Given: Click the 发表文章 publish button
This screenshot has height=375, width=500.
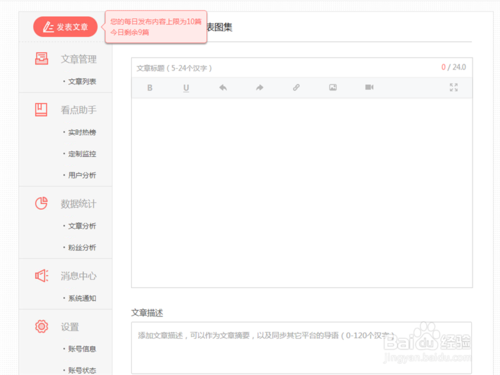Looking at the screenshot, I should coord(65,27).
